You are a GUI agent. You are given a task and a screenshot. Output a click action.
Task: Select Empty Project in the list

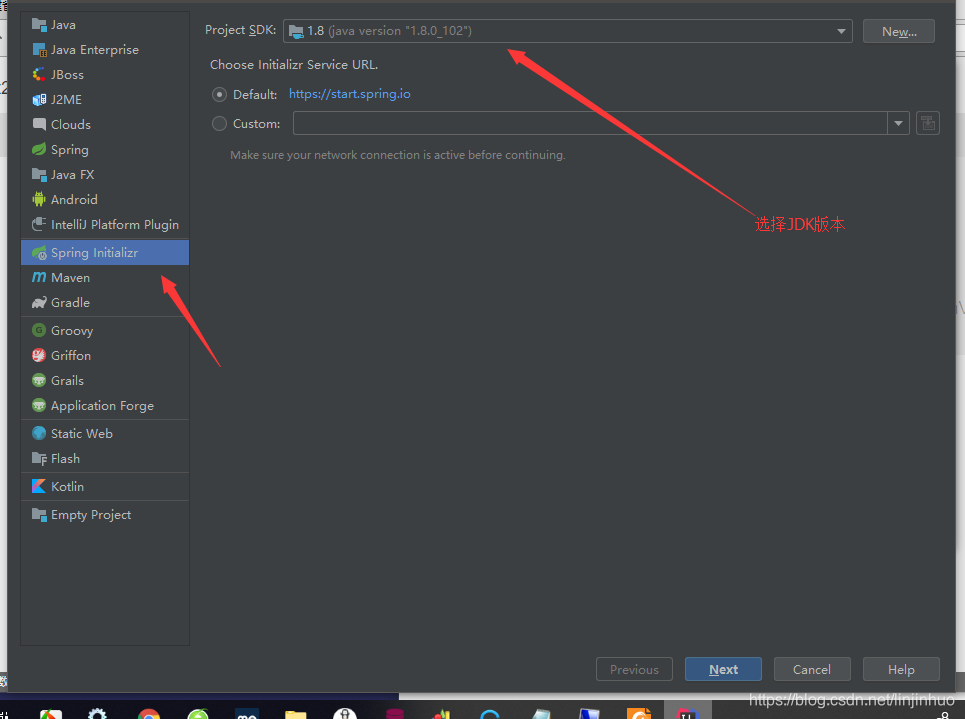[105, 515]
